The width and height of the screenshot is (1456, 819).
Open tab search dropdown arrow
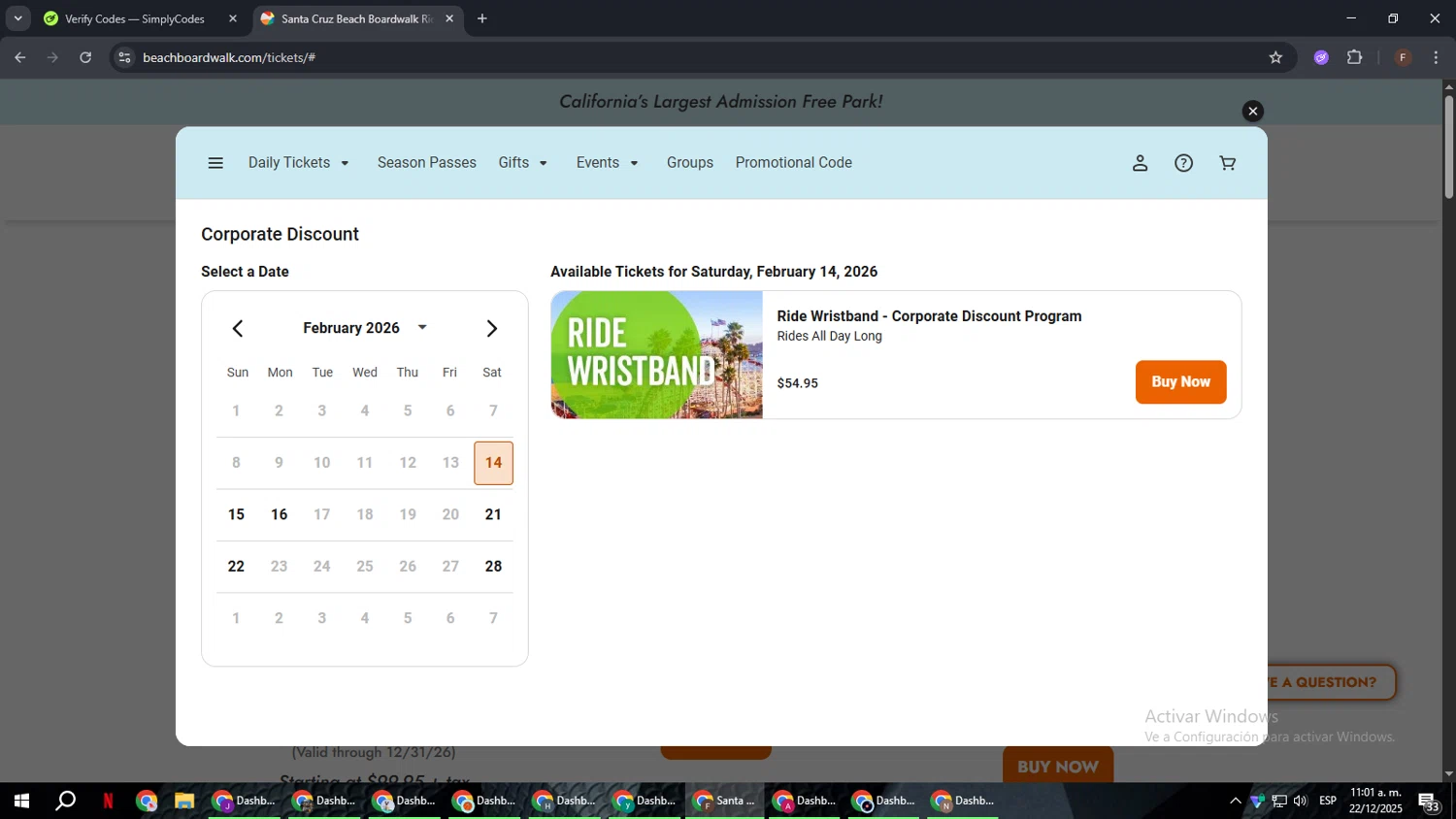(17, 18)
